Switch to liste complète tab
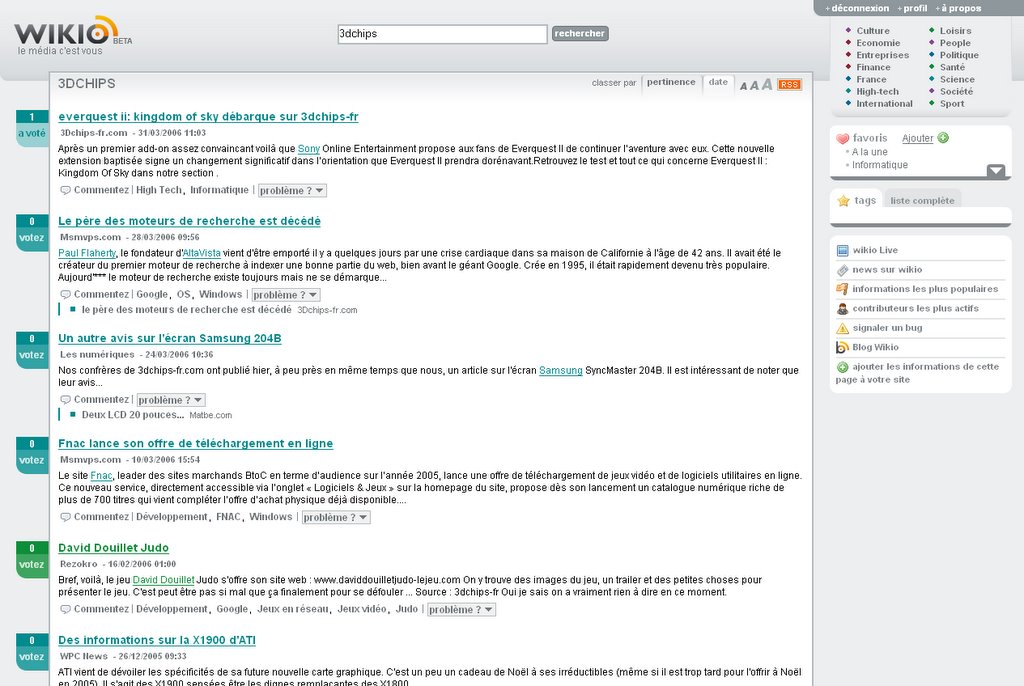1024x686 pixels. coord(922,201)
